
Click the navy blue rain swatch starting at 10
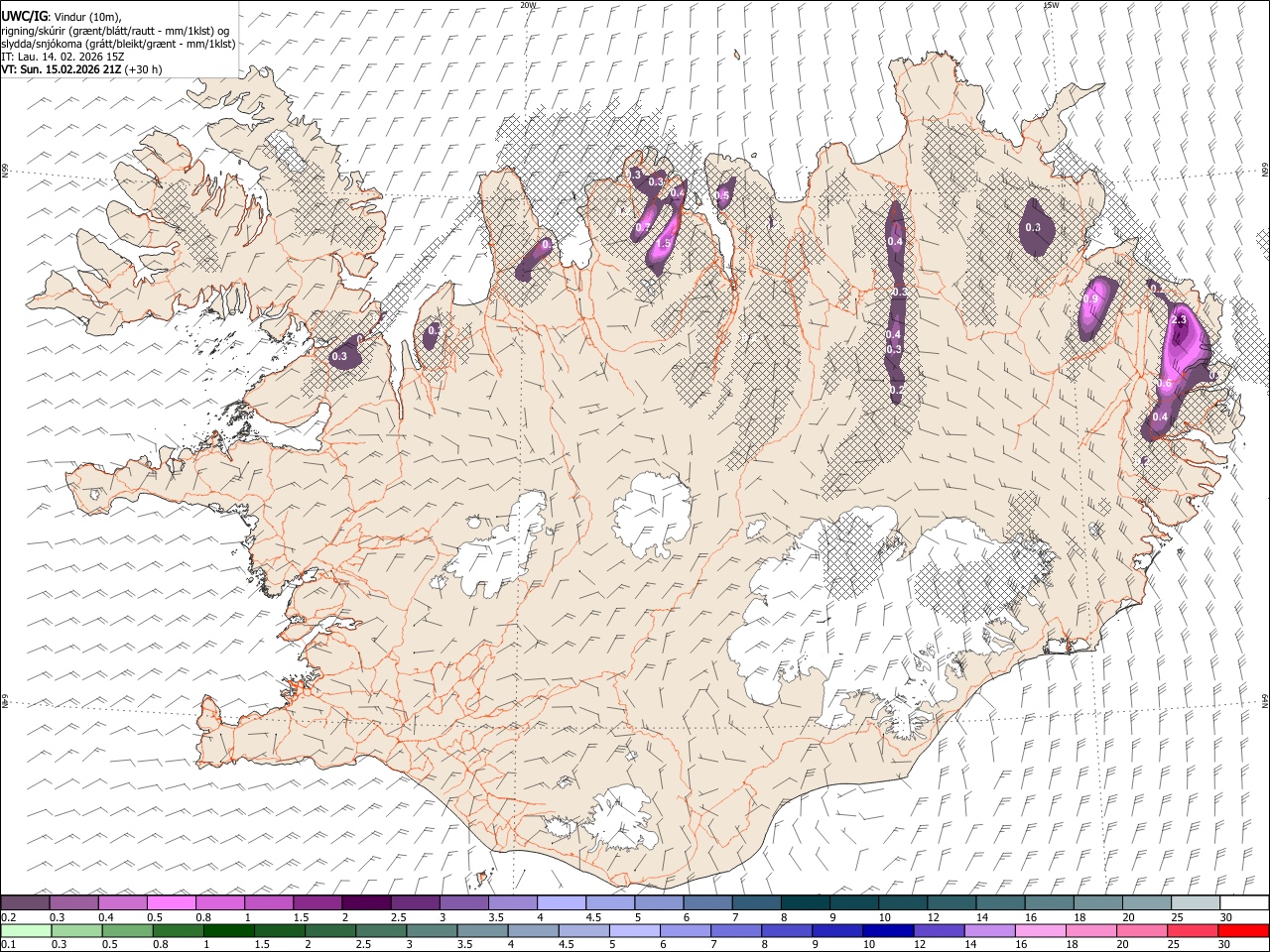tap(888, 930)
